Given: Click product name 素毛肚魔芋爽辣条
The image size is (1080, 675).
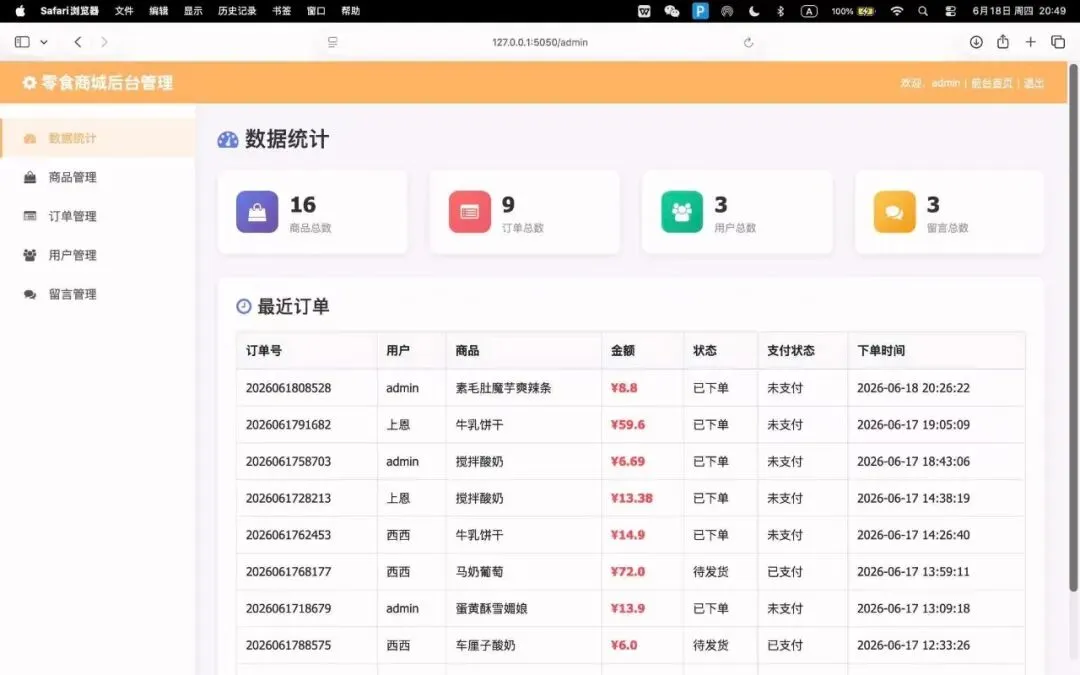Looking at the screenshot, I should click(503, 388).
